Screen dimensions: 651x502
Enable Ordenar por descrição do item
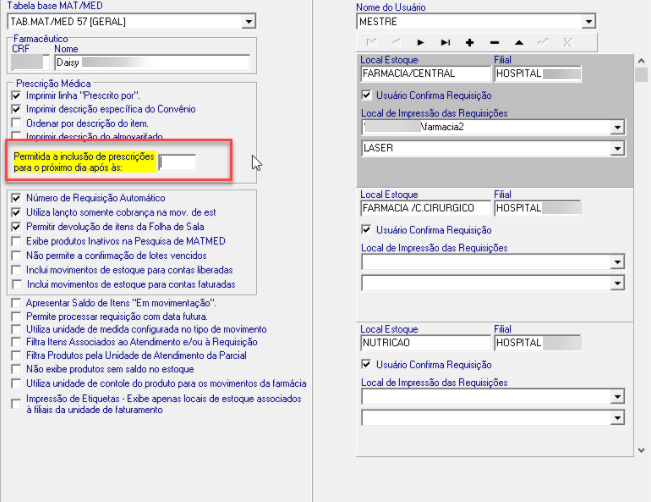[x=16, y=123]
